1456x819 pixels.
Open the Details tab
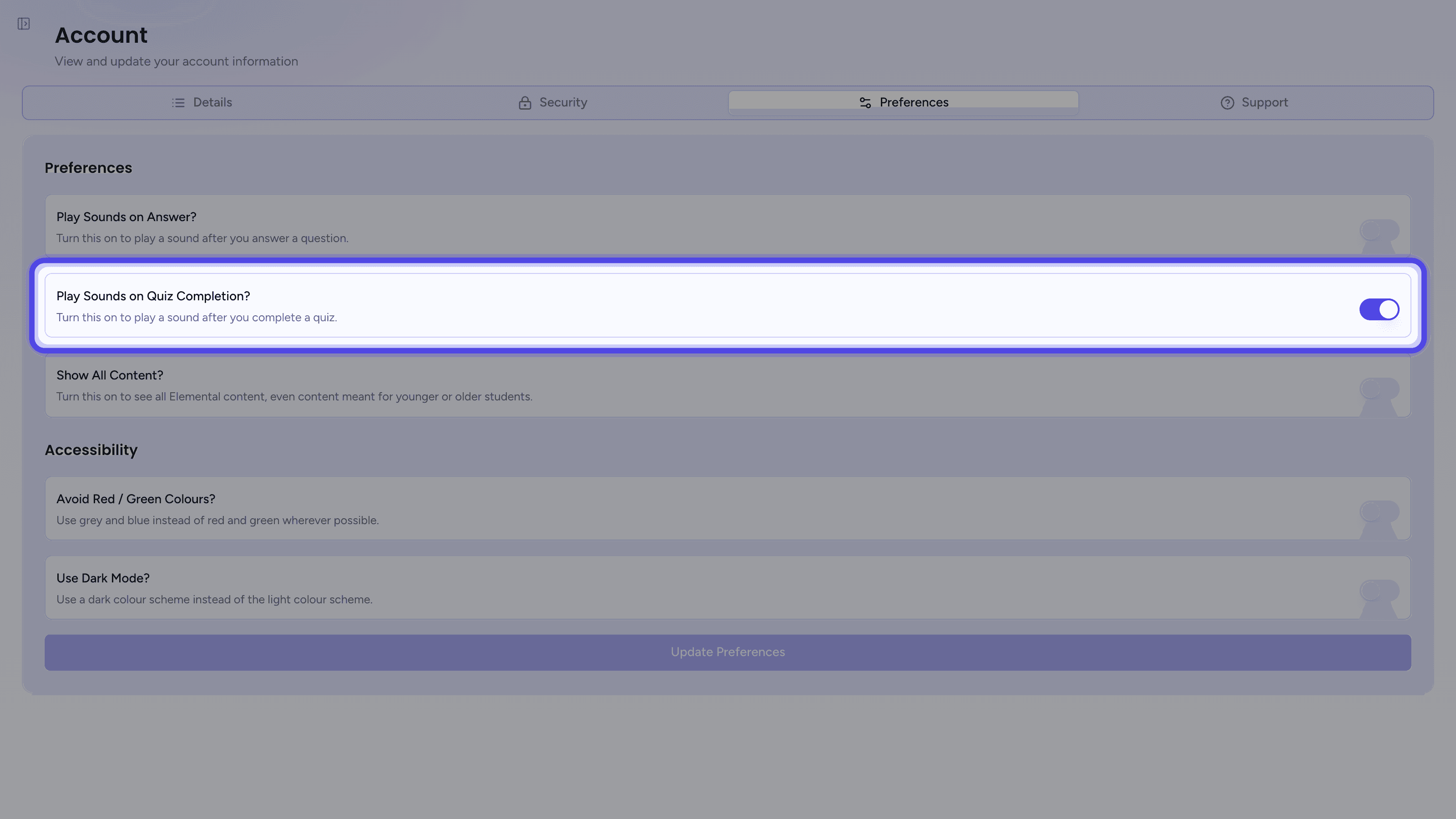(x=202, y=102)
